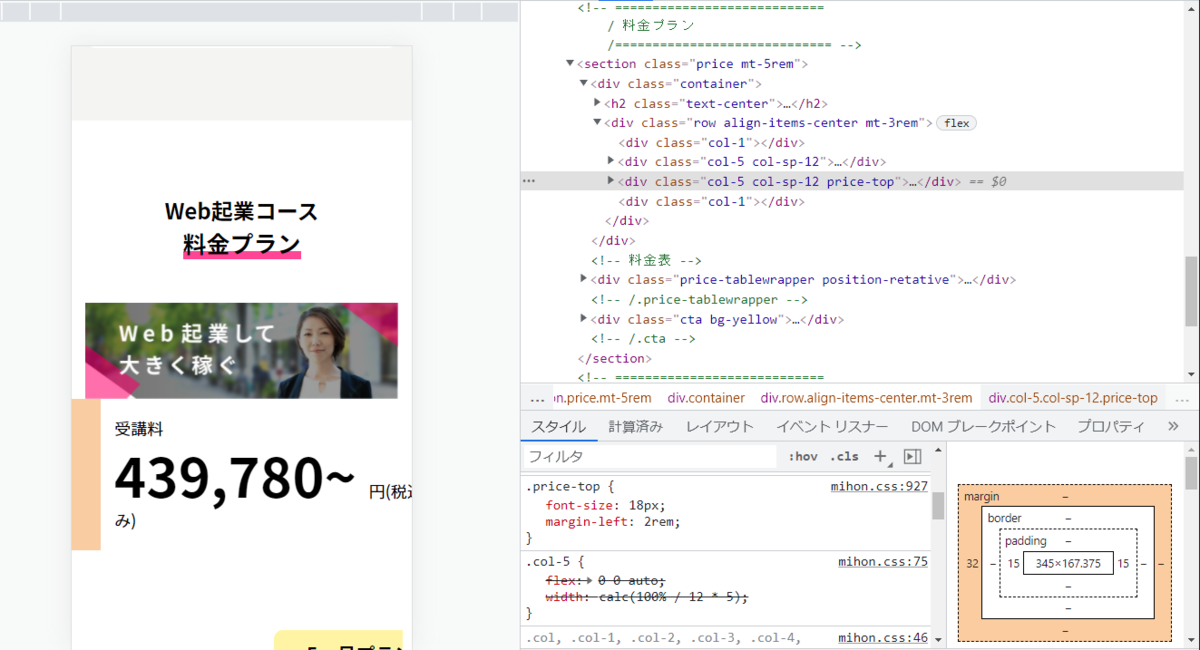Toggle the .cls class editor
The image size is (1200, 650).
point(844,457)
